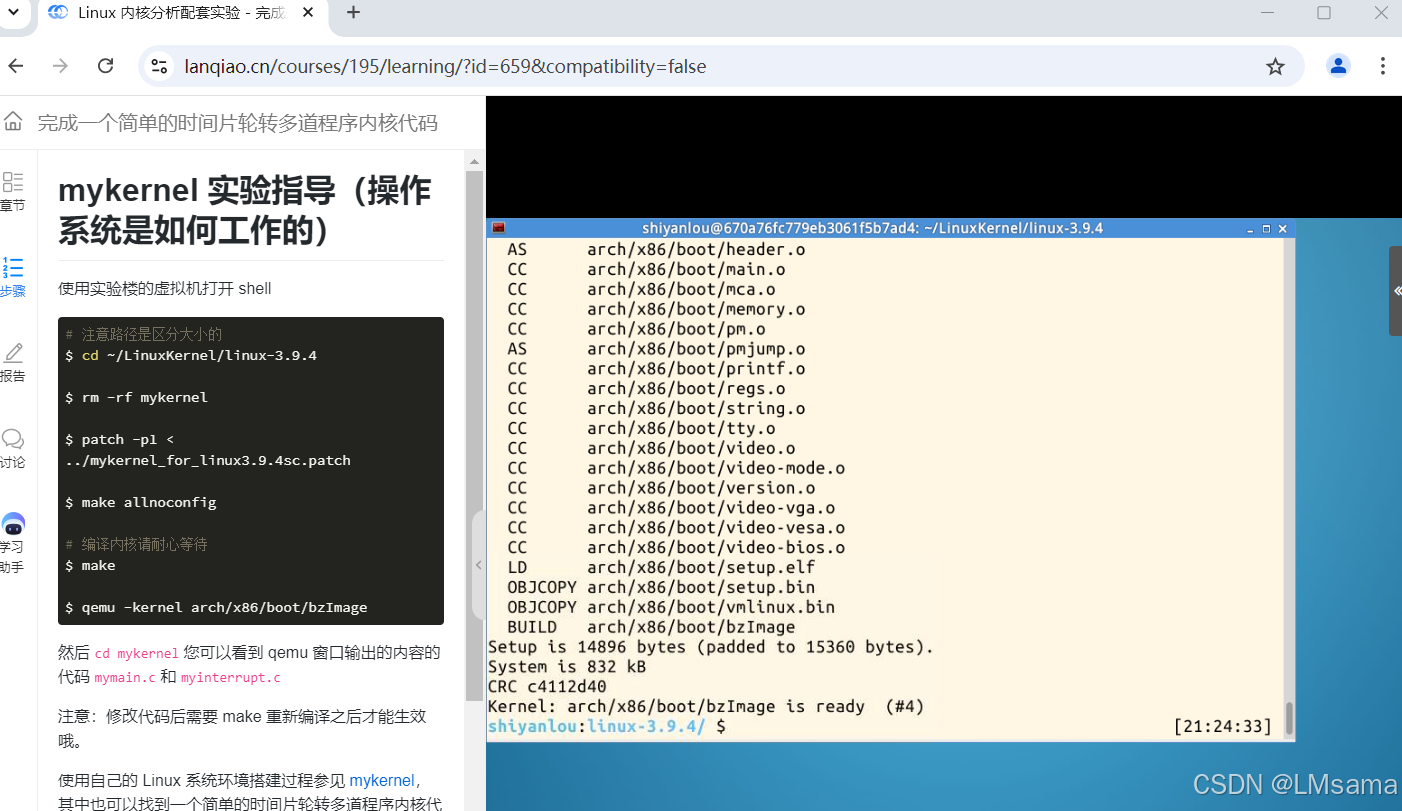Image resolution: width=1402 pixels, height=811 pixels.
Task: Reload the lanqiao.cn page
Action: [x=105, y=66]
